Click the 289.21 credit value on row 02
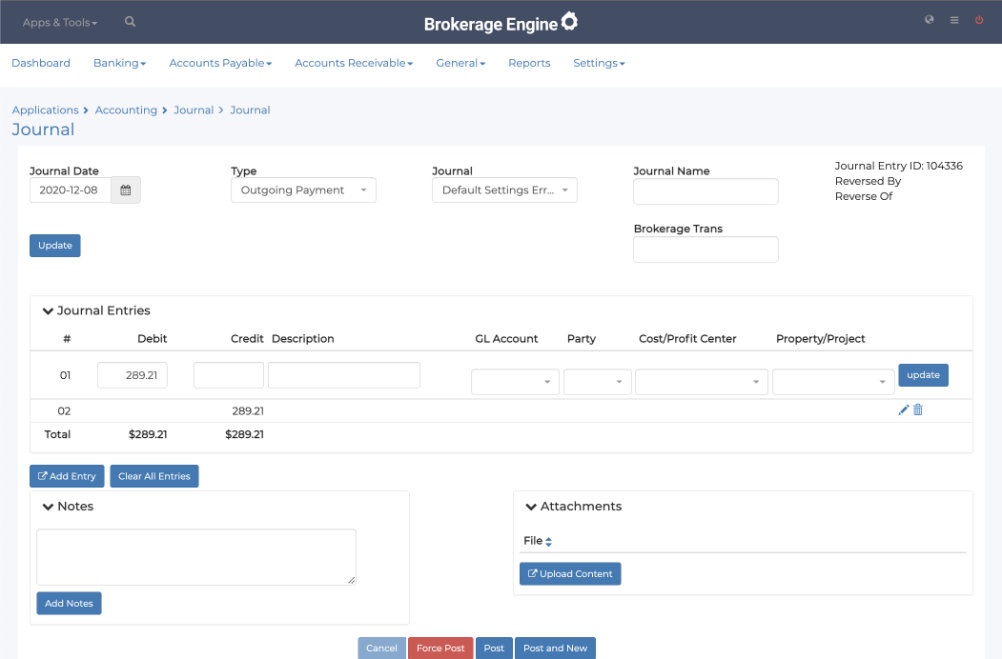The width and height of the screenshot is (1002, 659). coord(248,411)
